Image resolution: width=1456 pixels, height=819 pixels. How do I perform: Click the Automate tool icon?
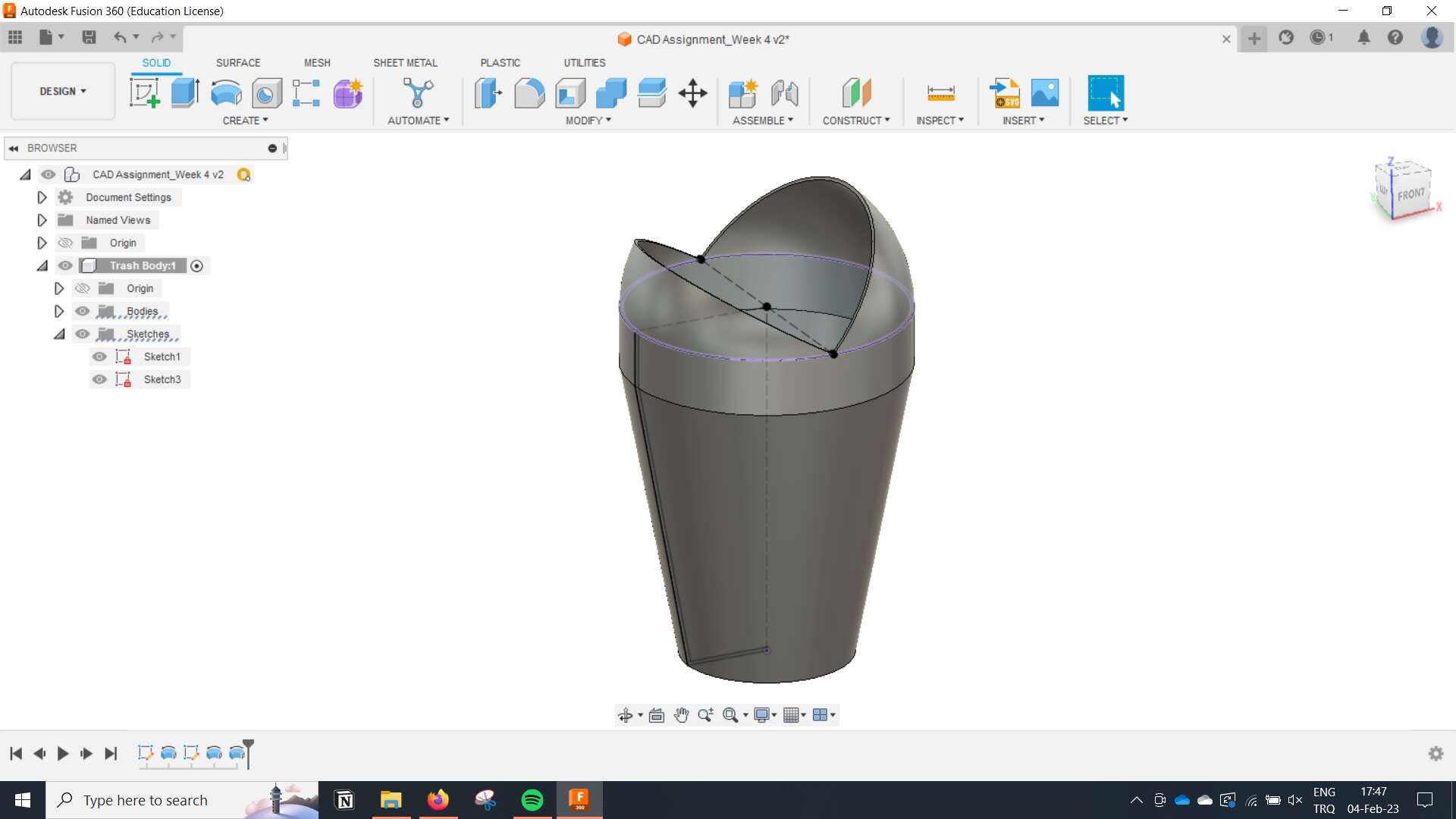(418, 93)
